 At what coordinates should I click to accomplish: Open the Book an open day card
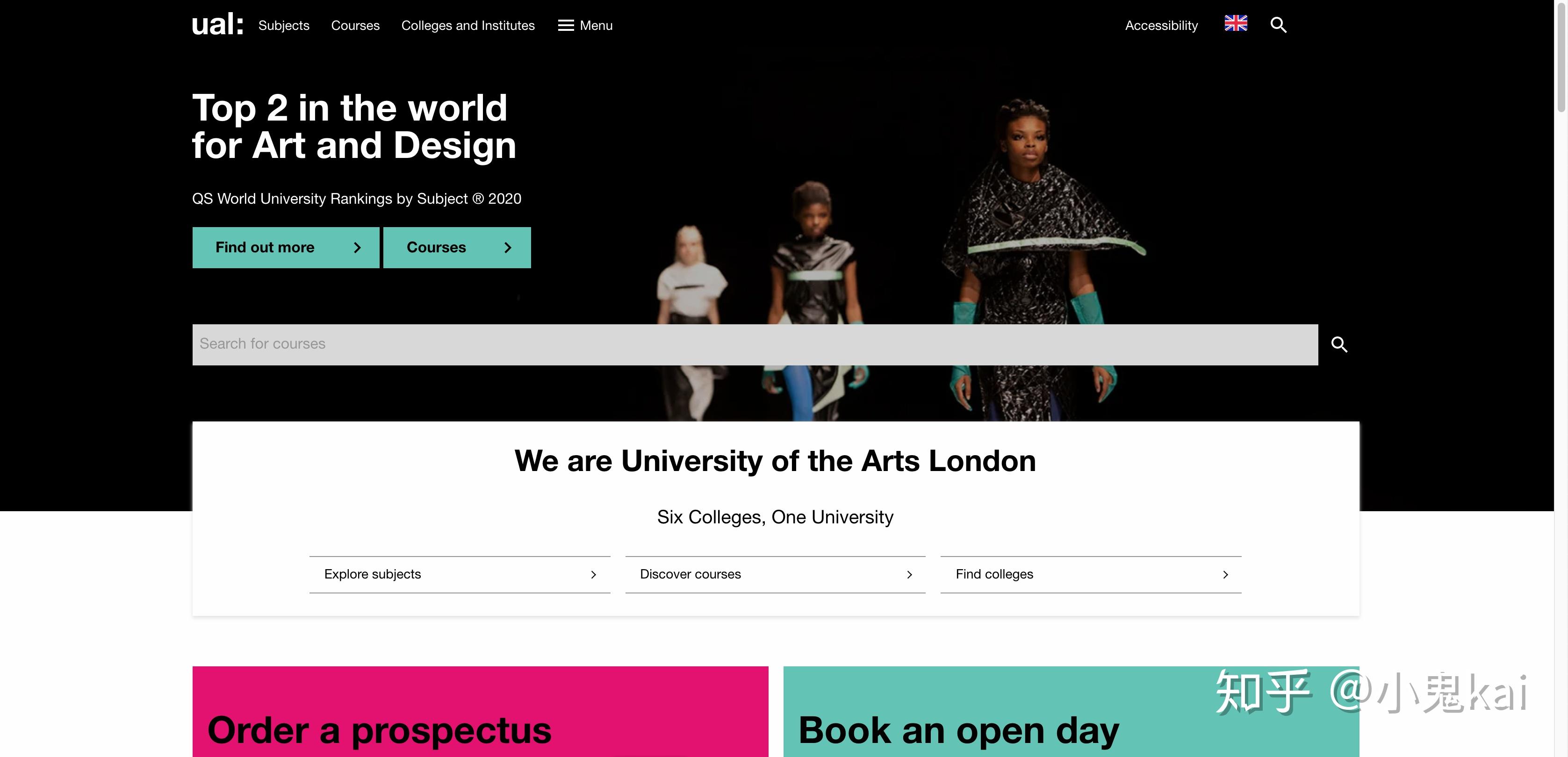(x=1072, y=711)
